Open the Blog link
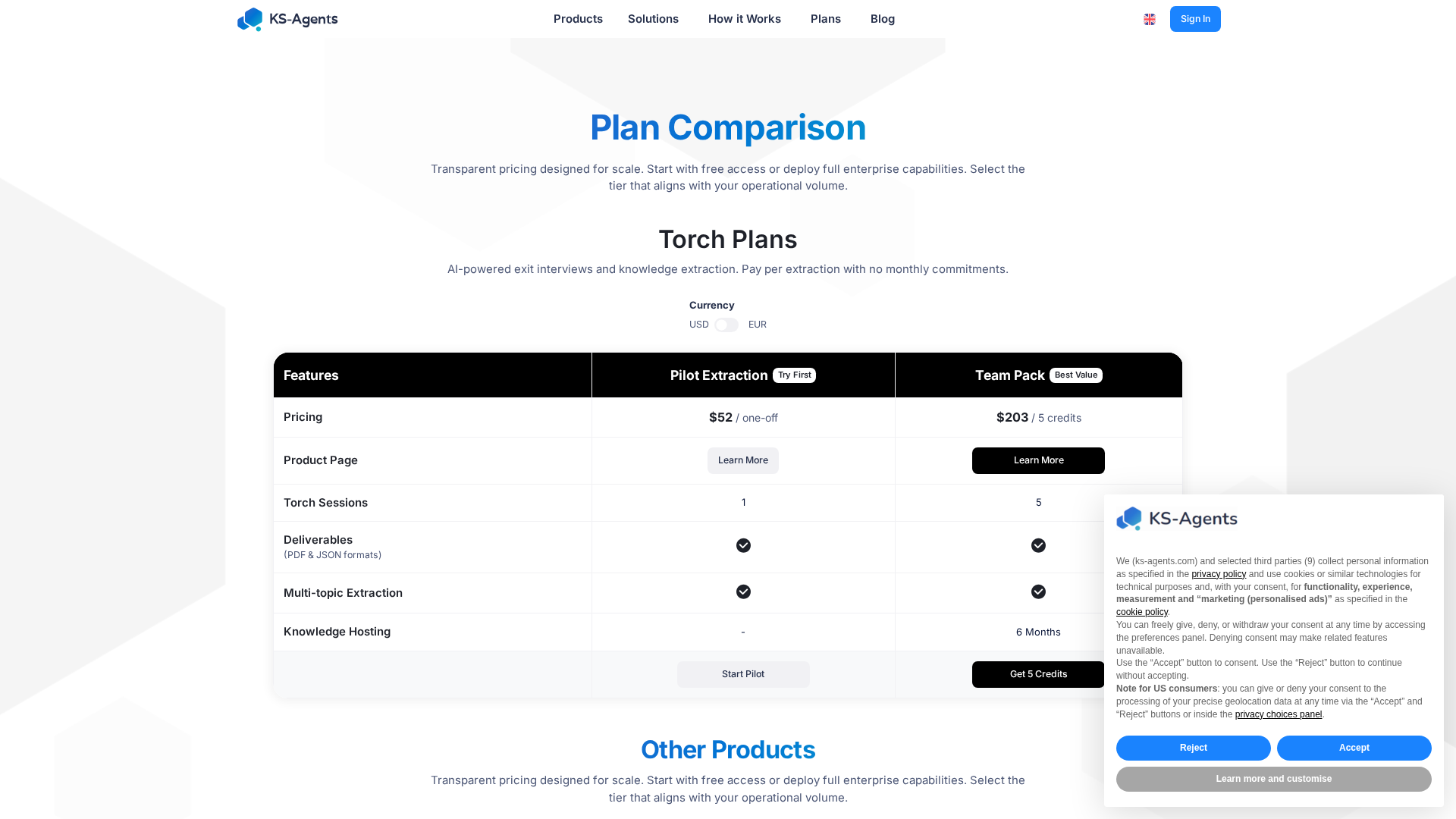1456x819 pixels. click(x=882, y=19)
